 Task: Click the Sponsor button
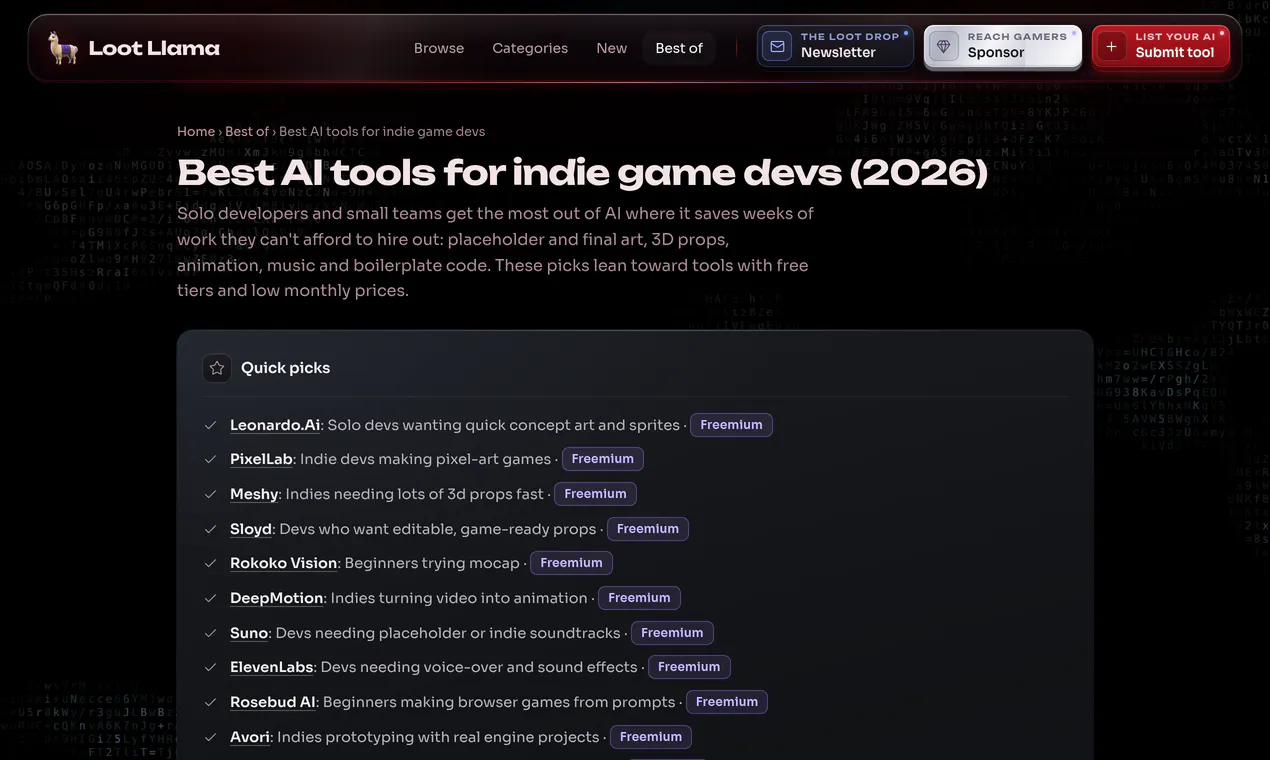[x=1003, y=46]
